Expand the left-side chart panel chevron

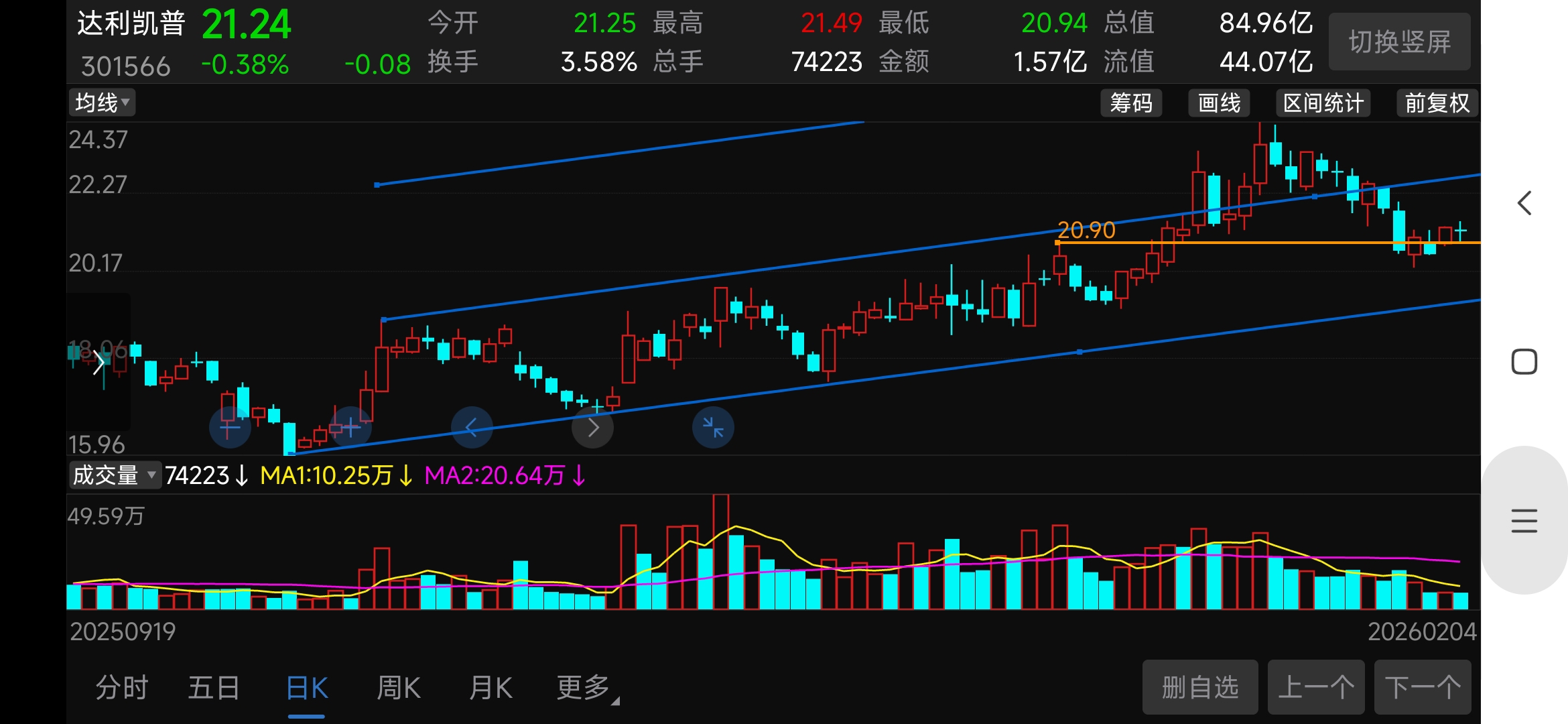[x=99, y=363]
